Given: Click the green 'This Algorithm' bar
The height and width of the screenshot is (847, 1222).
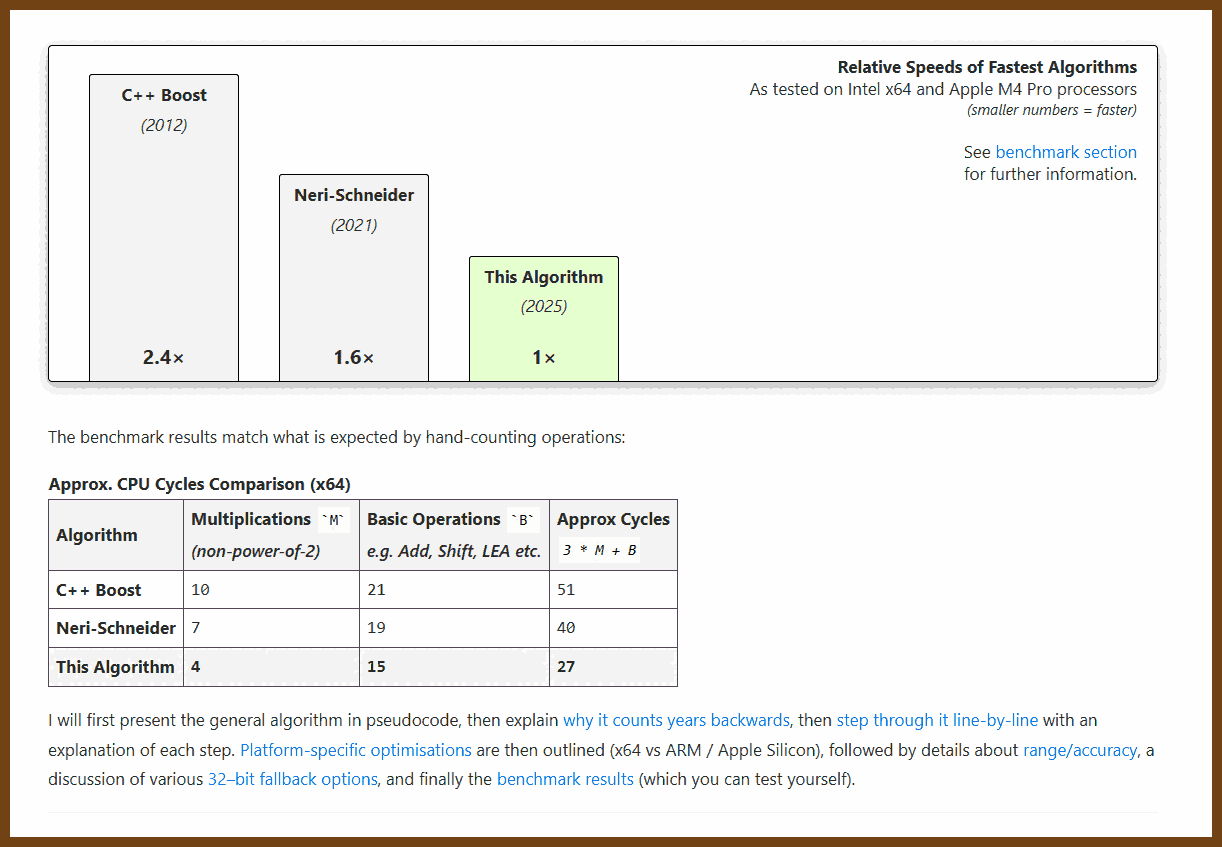Looking at the screenshot, I should coord(544,319).
